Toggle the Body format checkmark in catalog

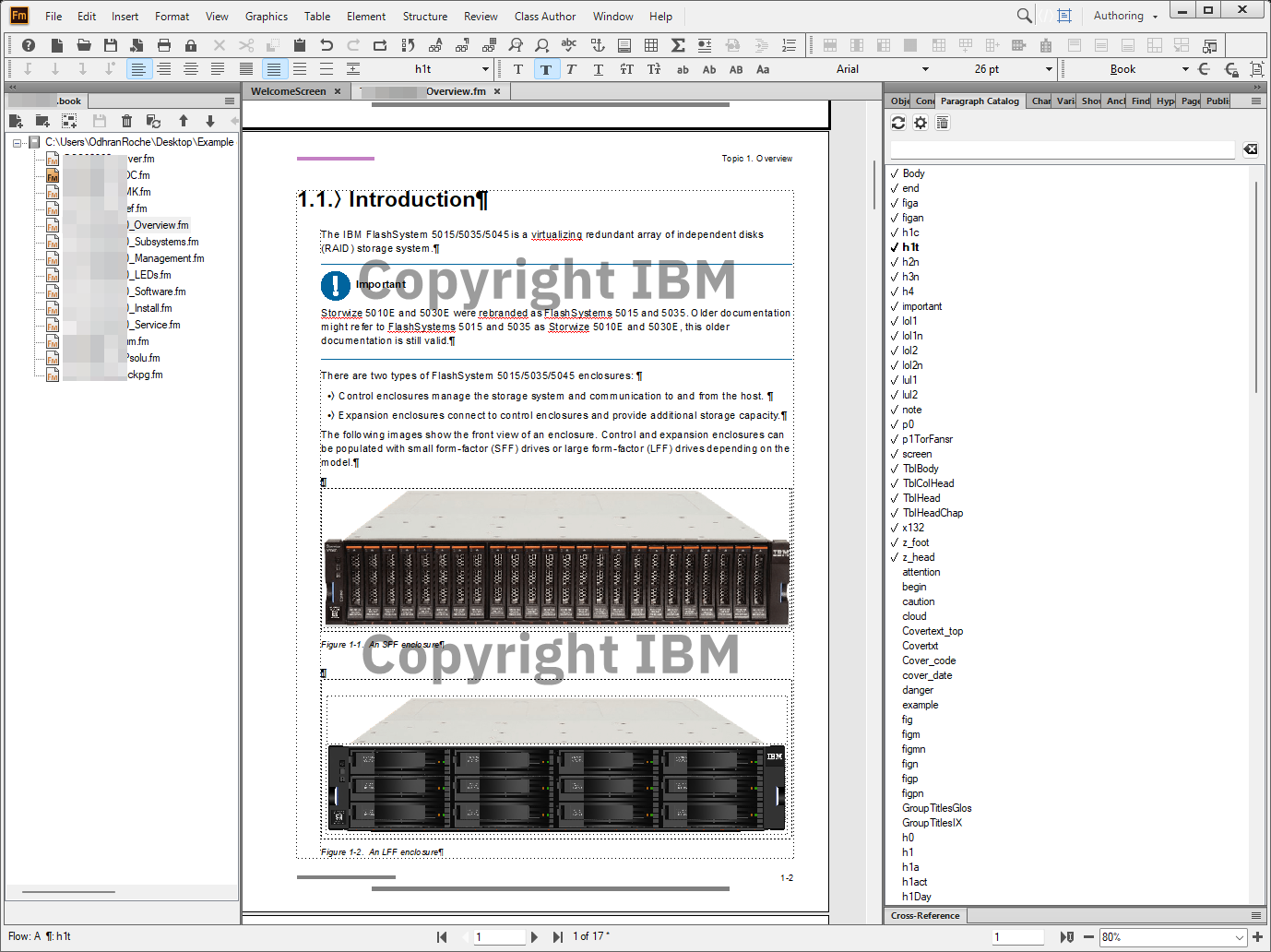point(895,173)
